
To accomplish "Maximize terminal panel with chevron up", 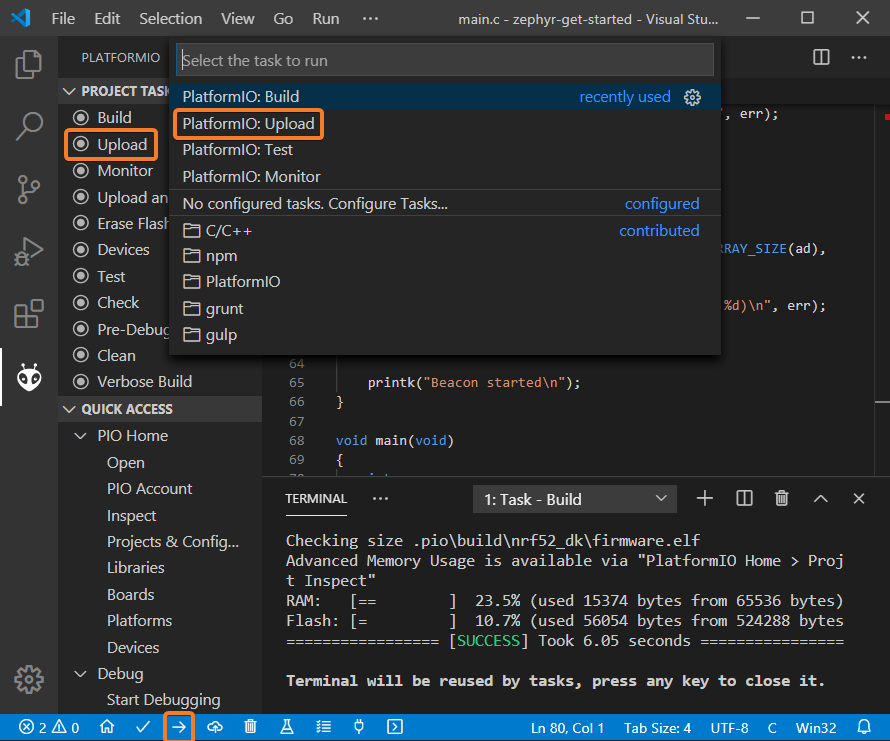I will 820,499.
